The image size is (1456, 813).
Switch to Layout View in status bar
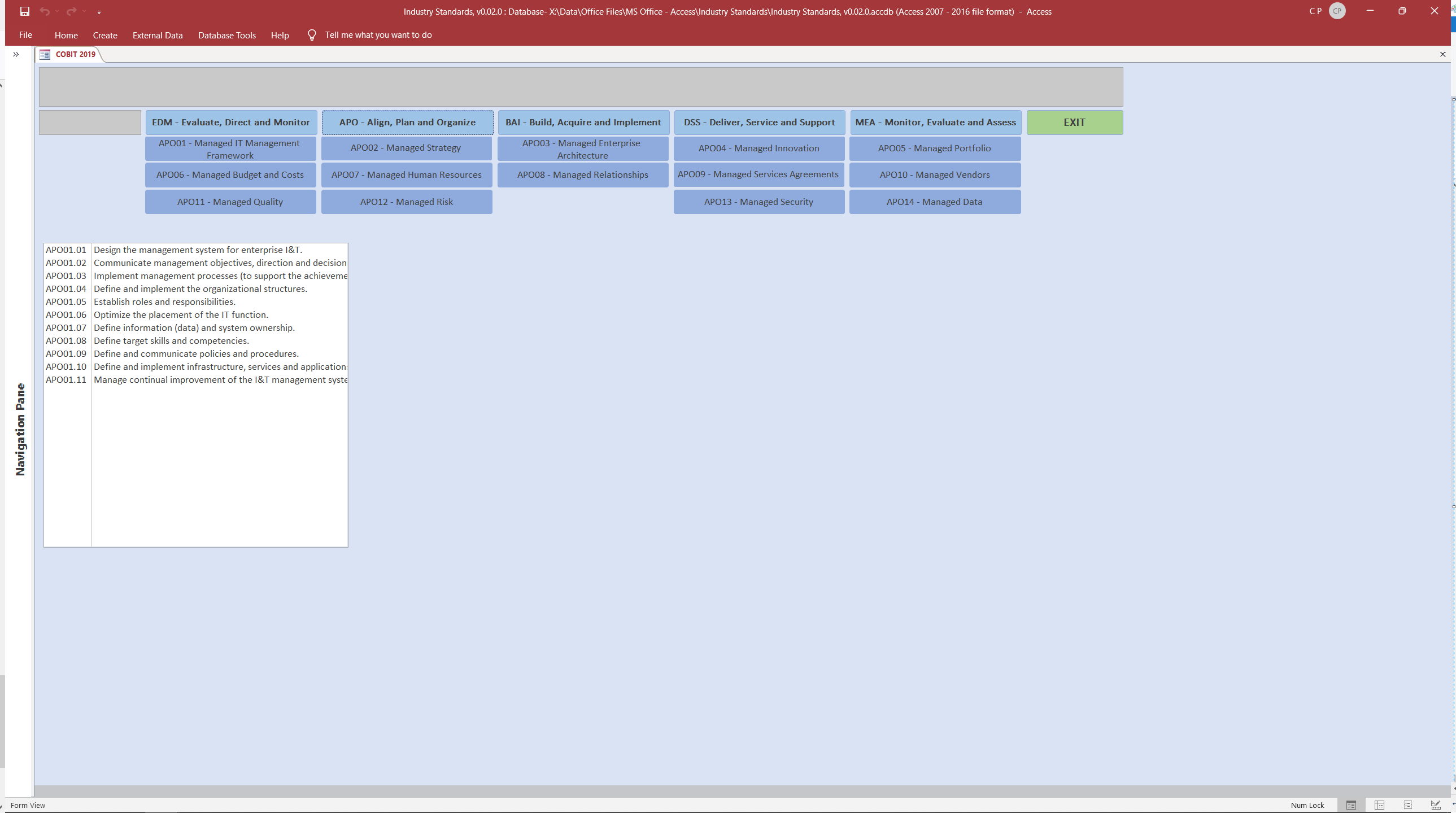pos(1407,805)
